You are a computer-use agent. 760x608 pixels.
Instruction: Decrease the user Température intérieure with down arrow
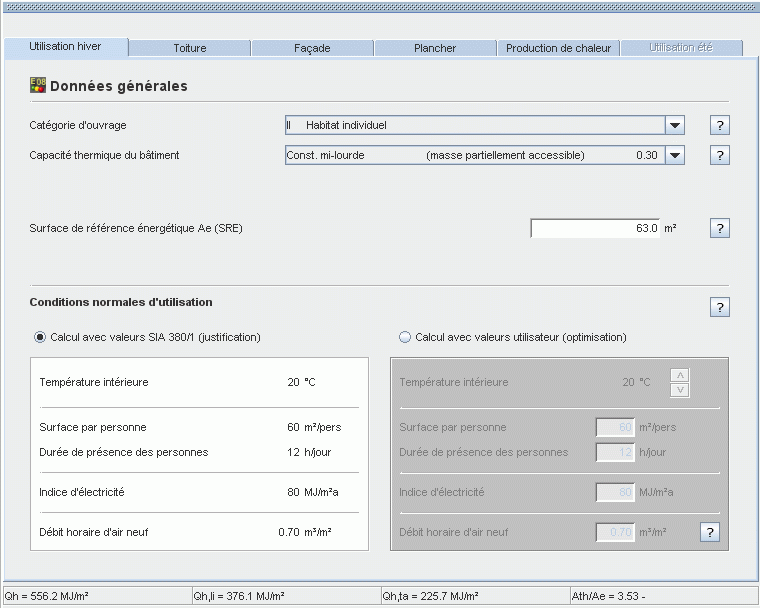pos(680,389)
